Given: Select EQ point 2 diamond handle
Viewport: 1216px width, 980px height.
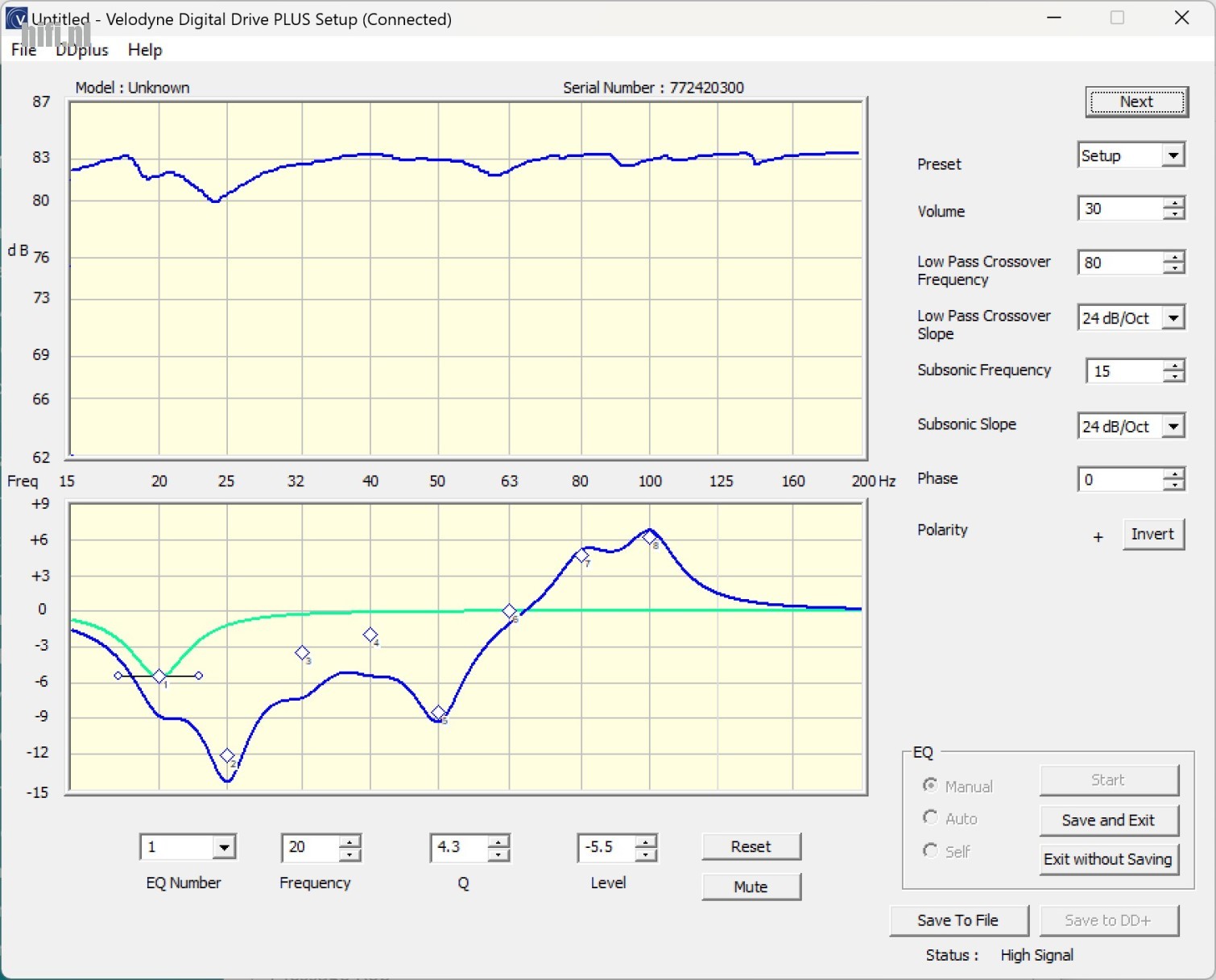Looking at the screenshot, I should 227,755.
